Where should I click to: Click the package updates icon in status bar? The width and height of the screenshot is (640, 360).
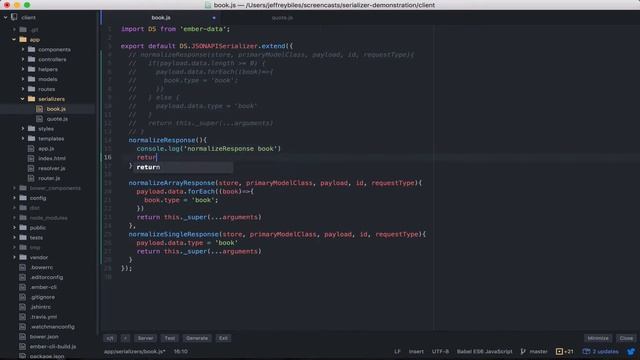coord(587,351)
